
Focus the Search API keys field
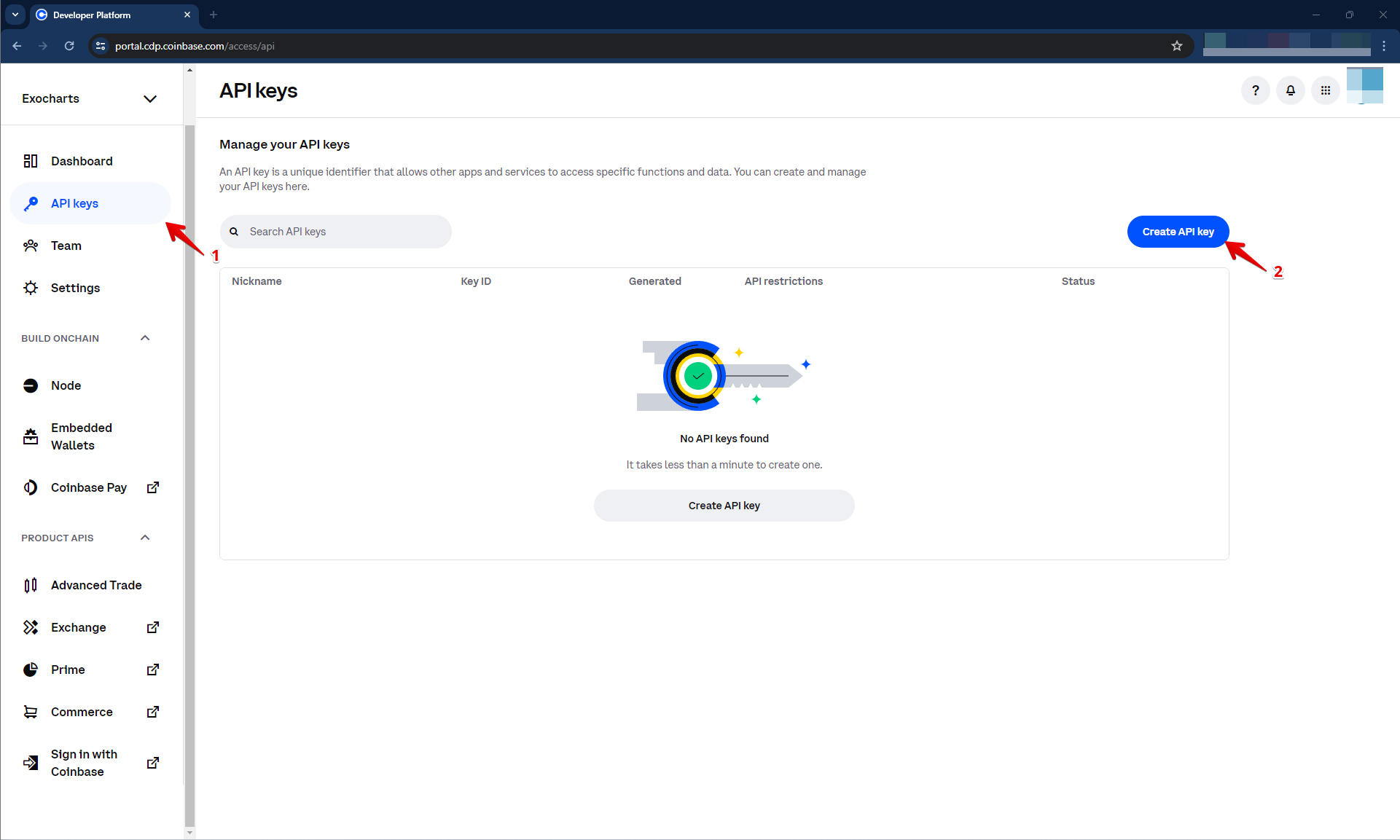click(336, 232)
